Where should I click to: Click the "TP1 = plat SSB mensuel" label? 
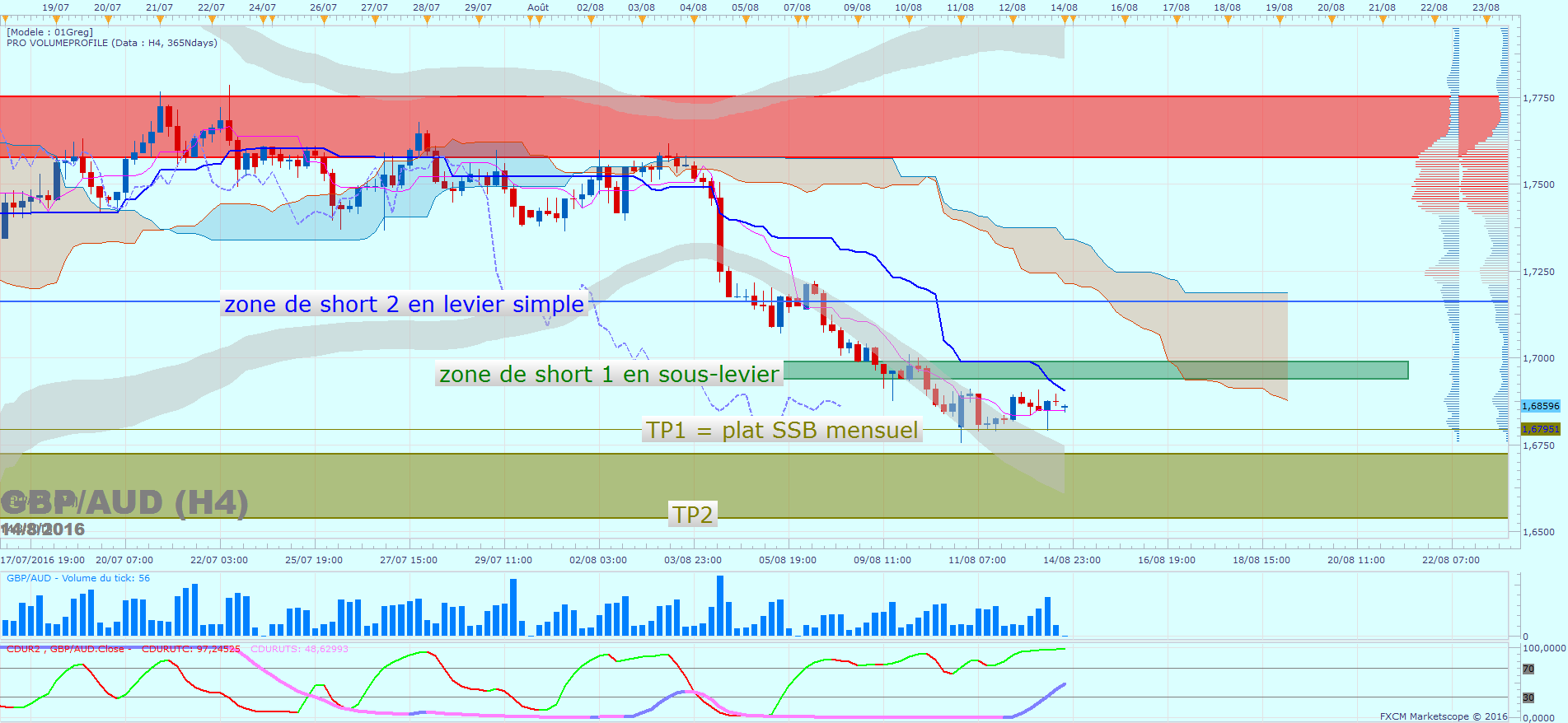tap(782, 431)
